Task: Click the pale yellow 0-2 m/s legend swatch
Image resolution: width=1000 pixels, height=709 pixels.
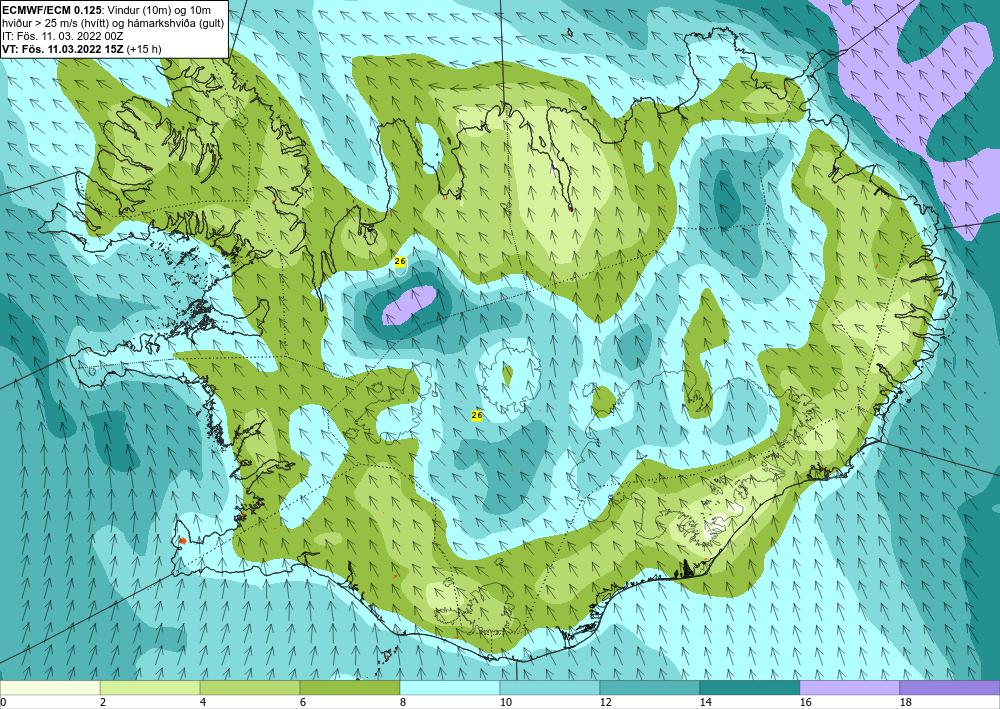Action: pos(50,688)
